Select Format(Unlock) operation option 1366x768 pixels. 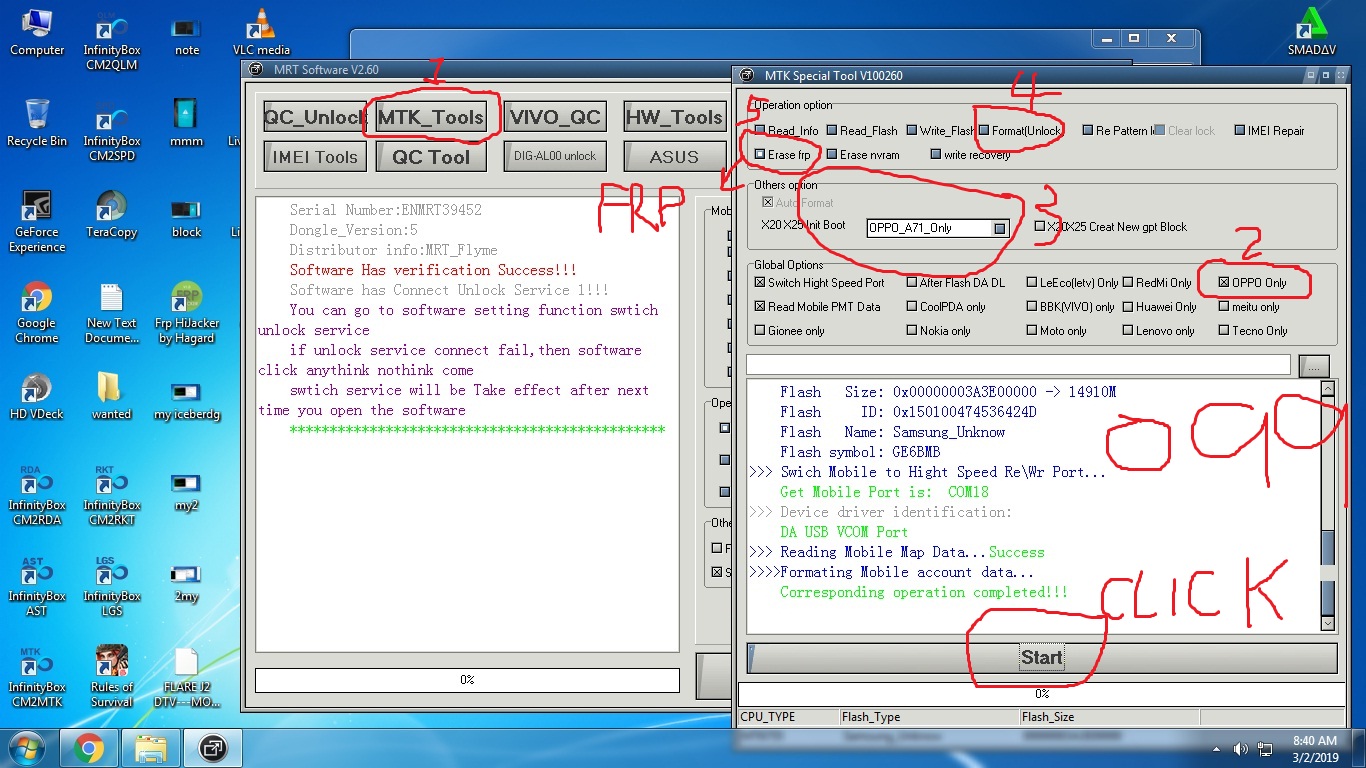coord(1021,131)
